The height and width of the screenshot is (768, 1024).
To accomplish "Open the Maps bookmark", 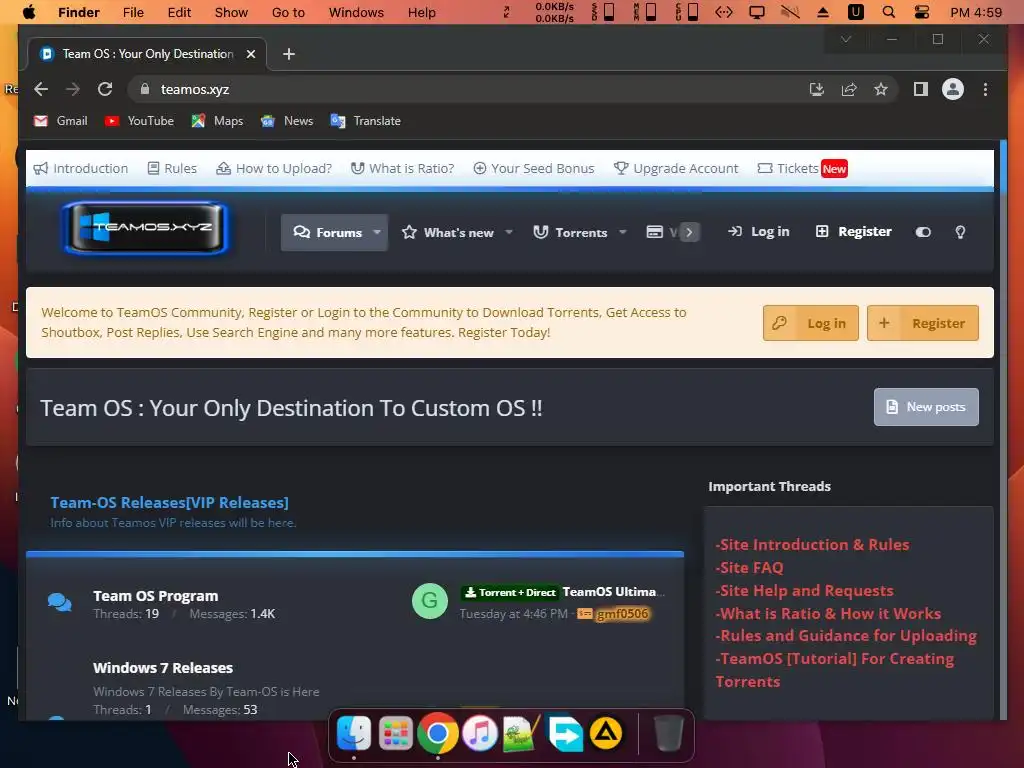I will tap(217, 121).
